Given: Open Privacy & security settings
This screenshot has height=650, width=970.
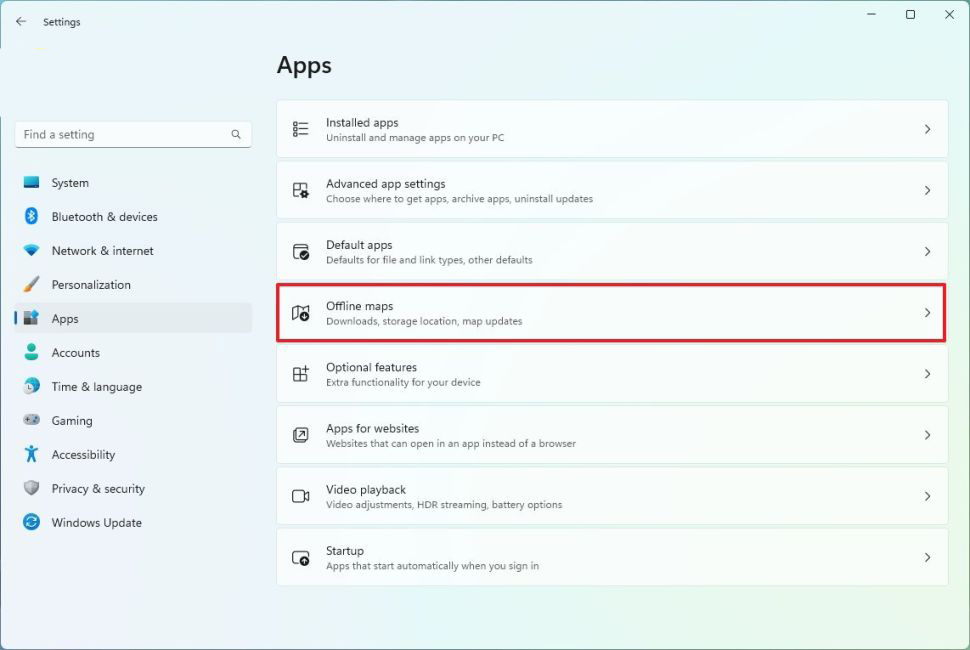Looking at the screenshot, I should (98, 489).
